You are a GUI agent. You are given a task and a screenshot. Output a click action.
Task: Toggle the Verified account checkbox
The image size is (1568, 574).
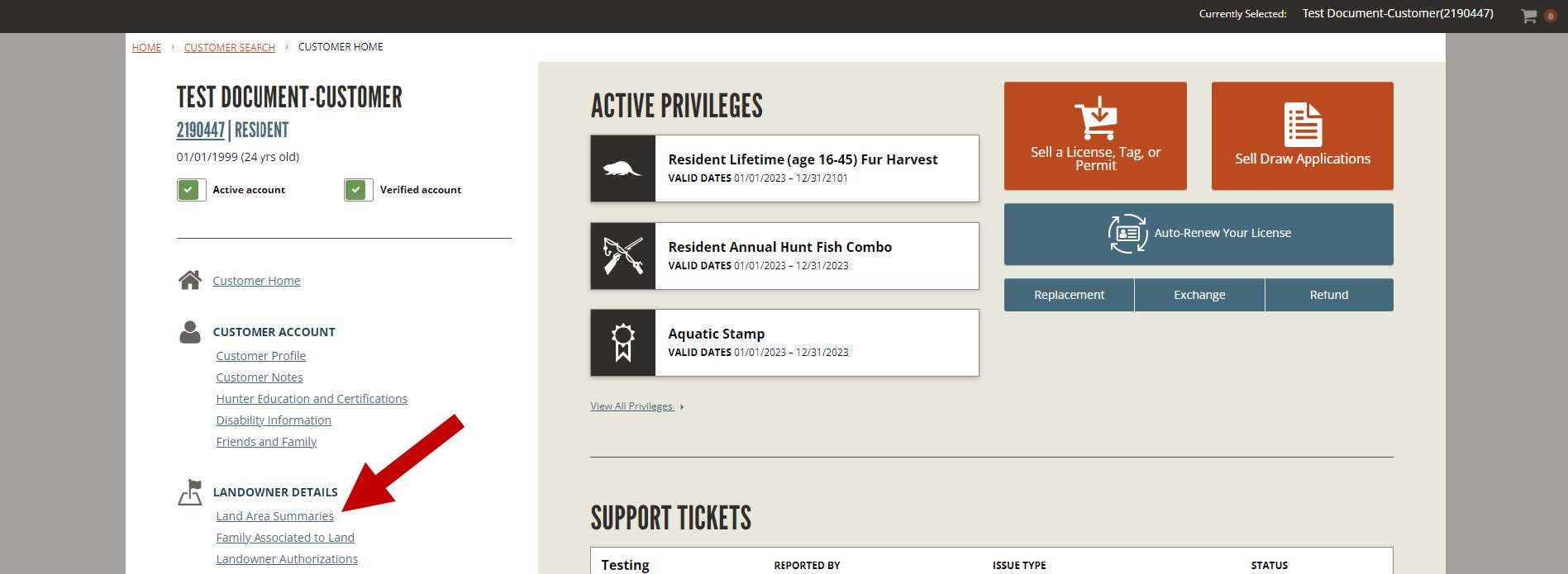tap(359, 190)
